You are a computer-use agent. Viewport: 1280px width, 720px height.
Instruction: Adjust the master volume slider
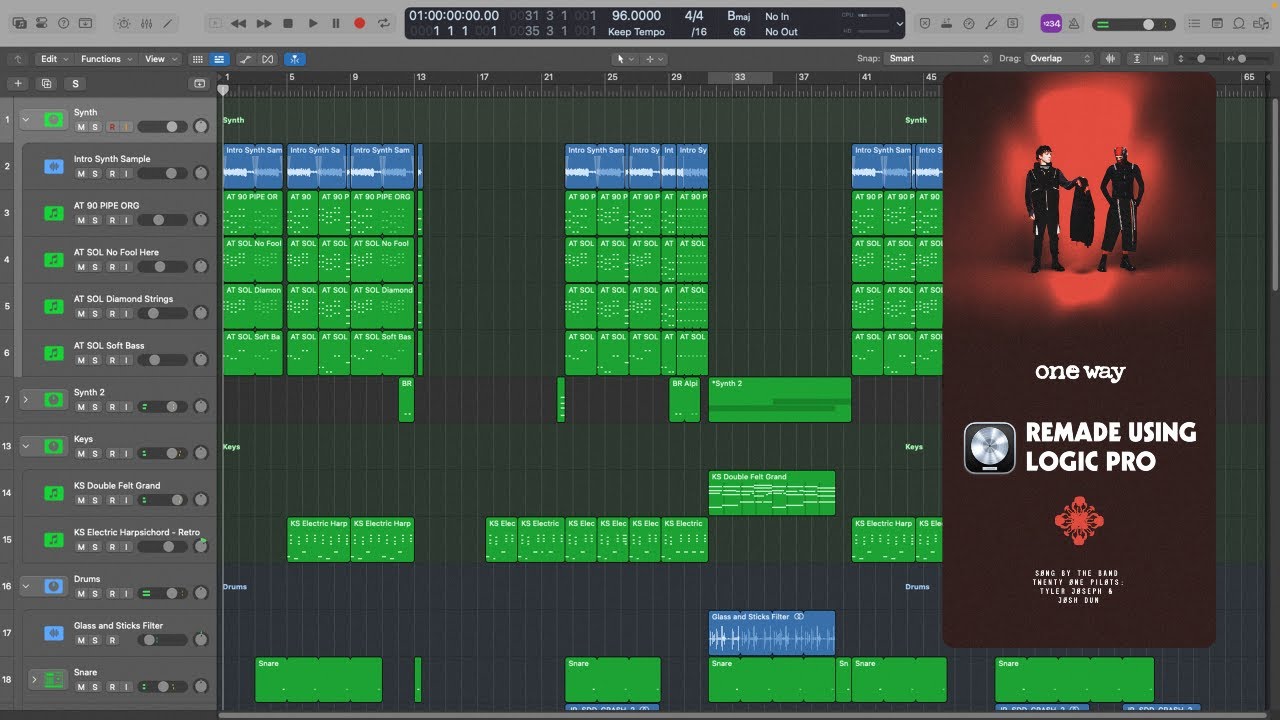click(1135, 24)
